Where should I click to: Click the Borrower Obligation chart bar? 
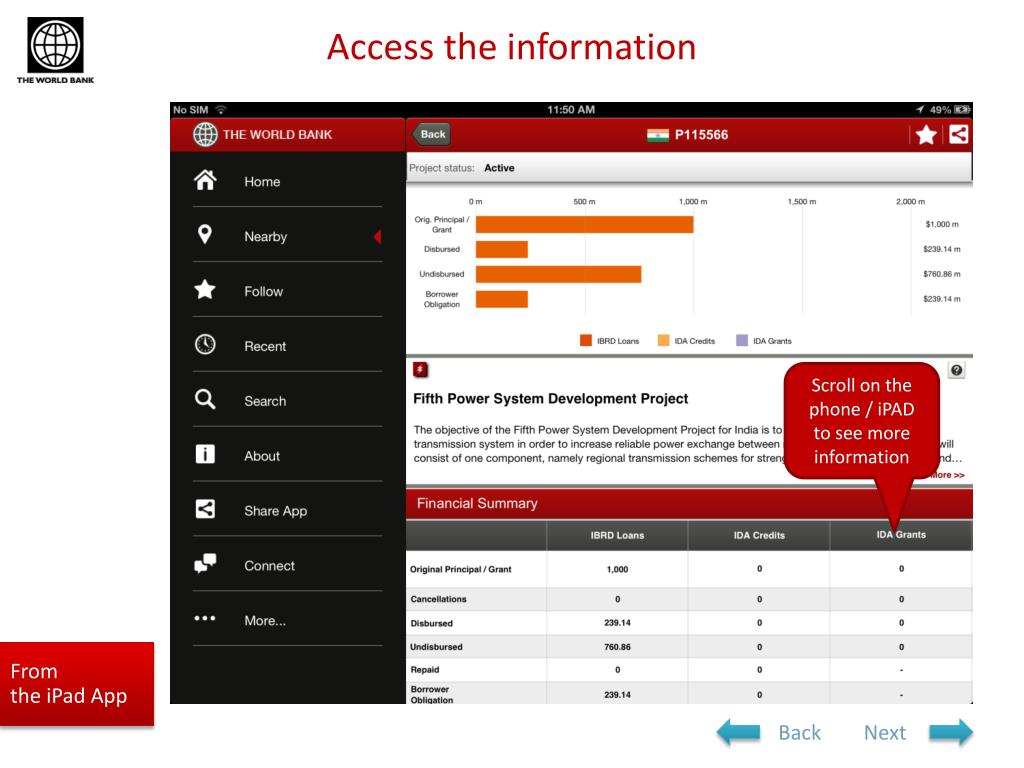[502, 299]
